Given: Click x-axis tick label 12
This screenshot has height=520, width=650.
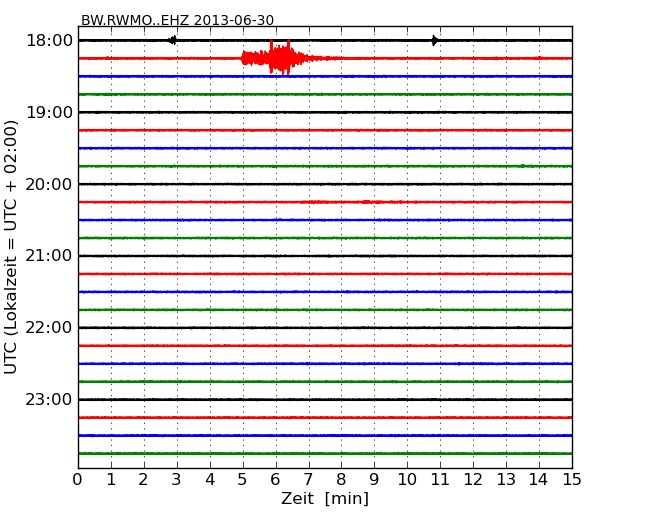Looking at the screenshot, I should point(473,480).
